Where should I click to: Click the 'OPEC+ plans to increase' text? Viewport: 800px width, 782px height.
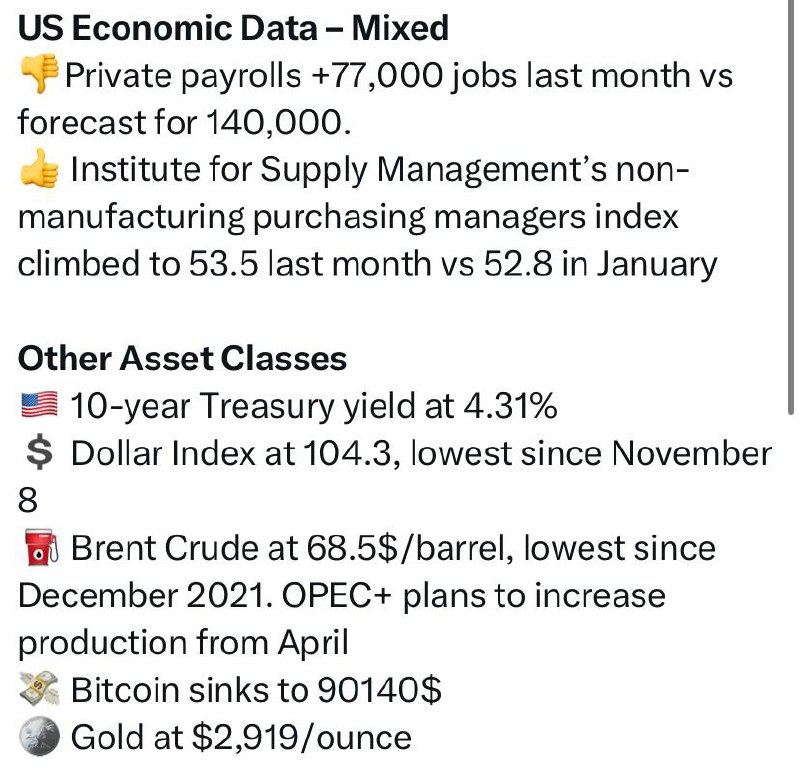click(x=473, y=596)
